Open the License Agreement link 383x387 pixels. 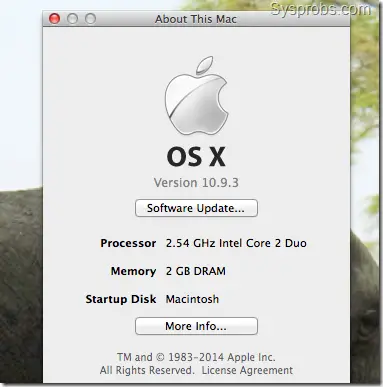tap(247, 370)
